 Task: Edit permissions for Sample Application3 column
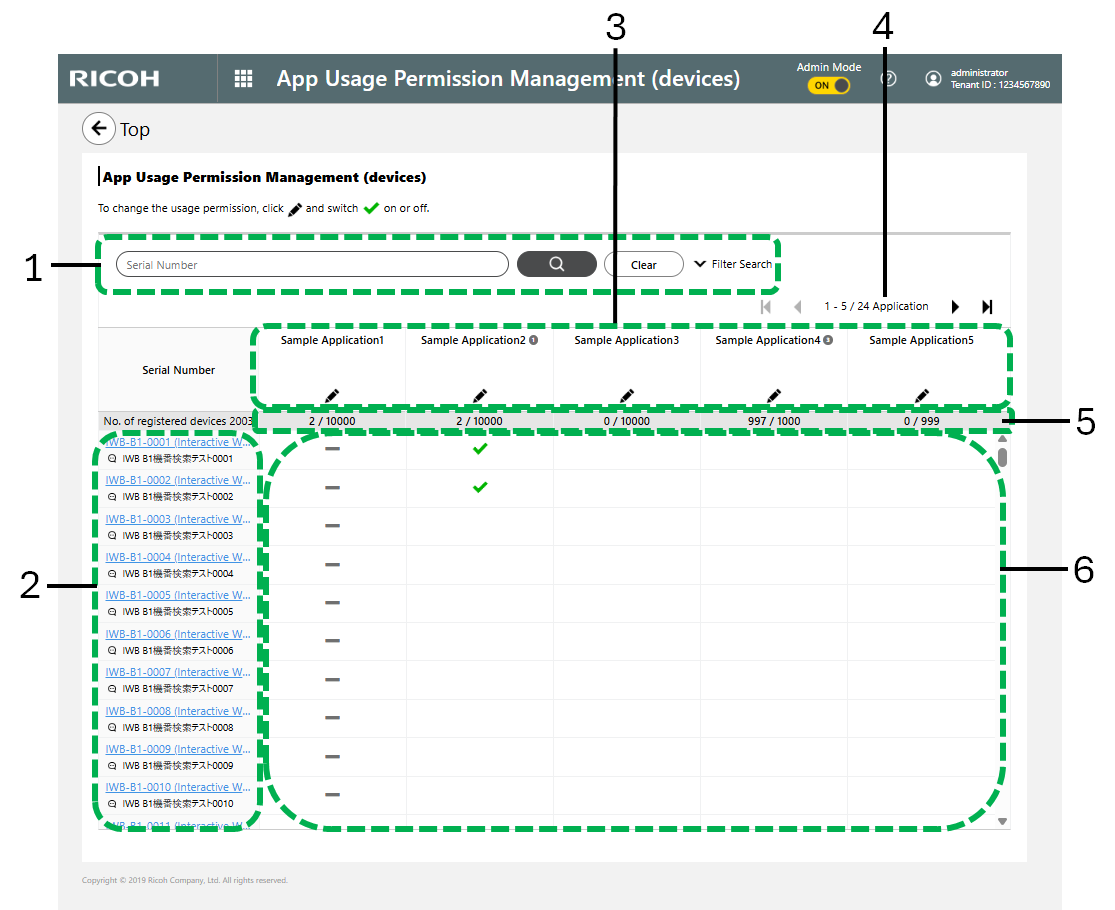[626, 396]
